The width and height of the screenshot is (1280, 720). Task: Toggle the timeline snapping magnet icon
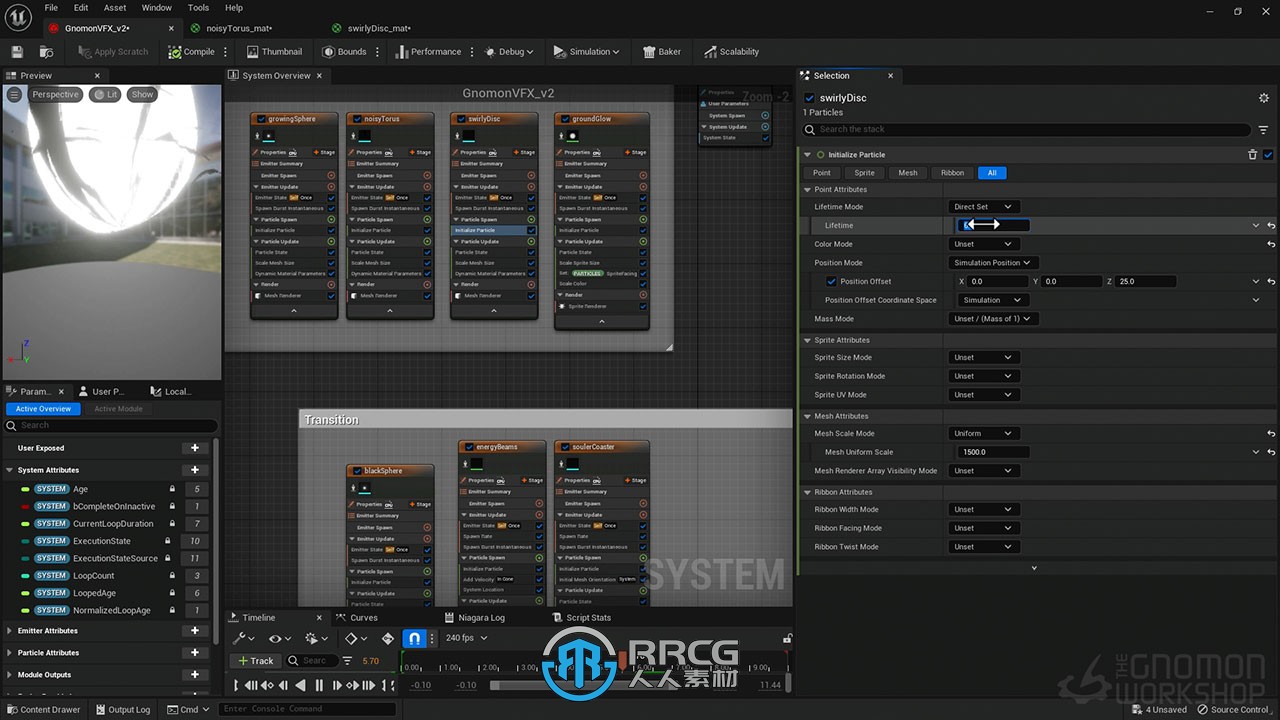coord(415,638)
